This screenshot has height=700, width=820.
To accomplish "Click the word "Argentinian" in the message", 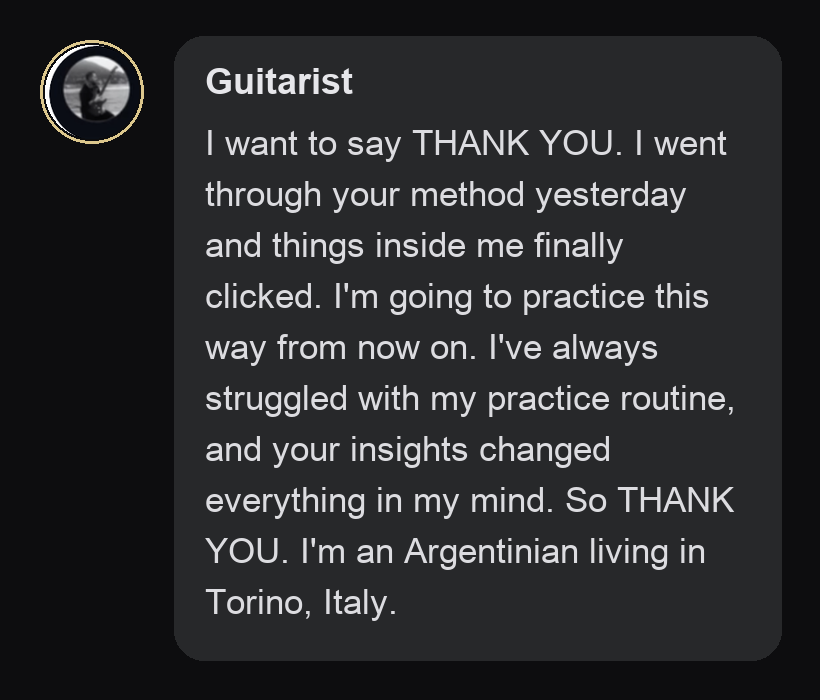I will (x=491, y=553).
